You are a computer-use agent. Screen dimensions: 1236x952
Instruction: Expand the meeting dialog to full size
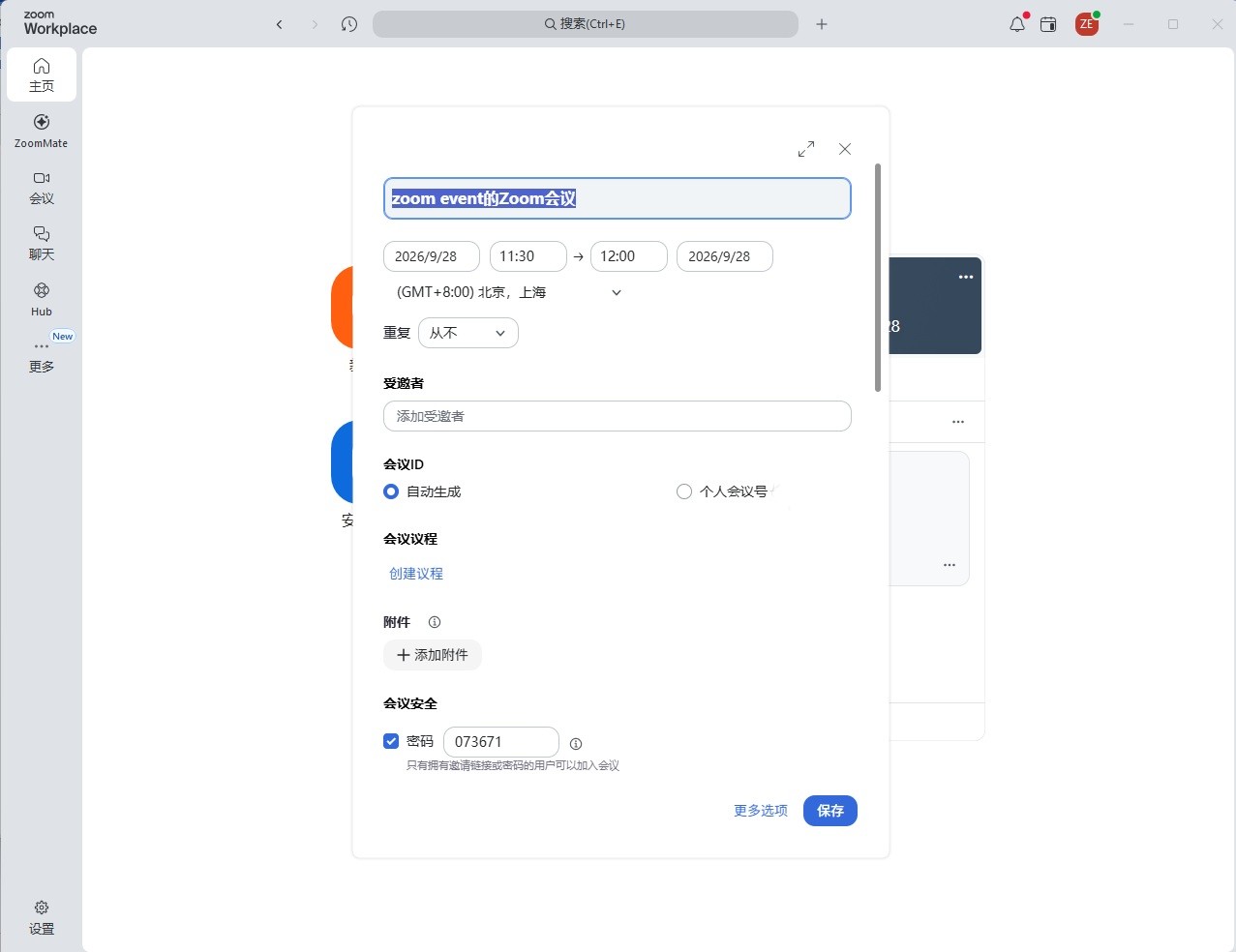806,149
